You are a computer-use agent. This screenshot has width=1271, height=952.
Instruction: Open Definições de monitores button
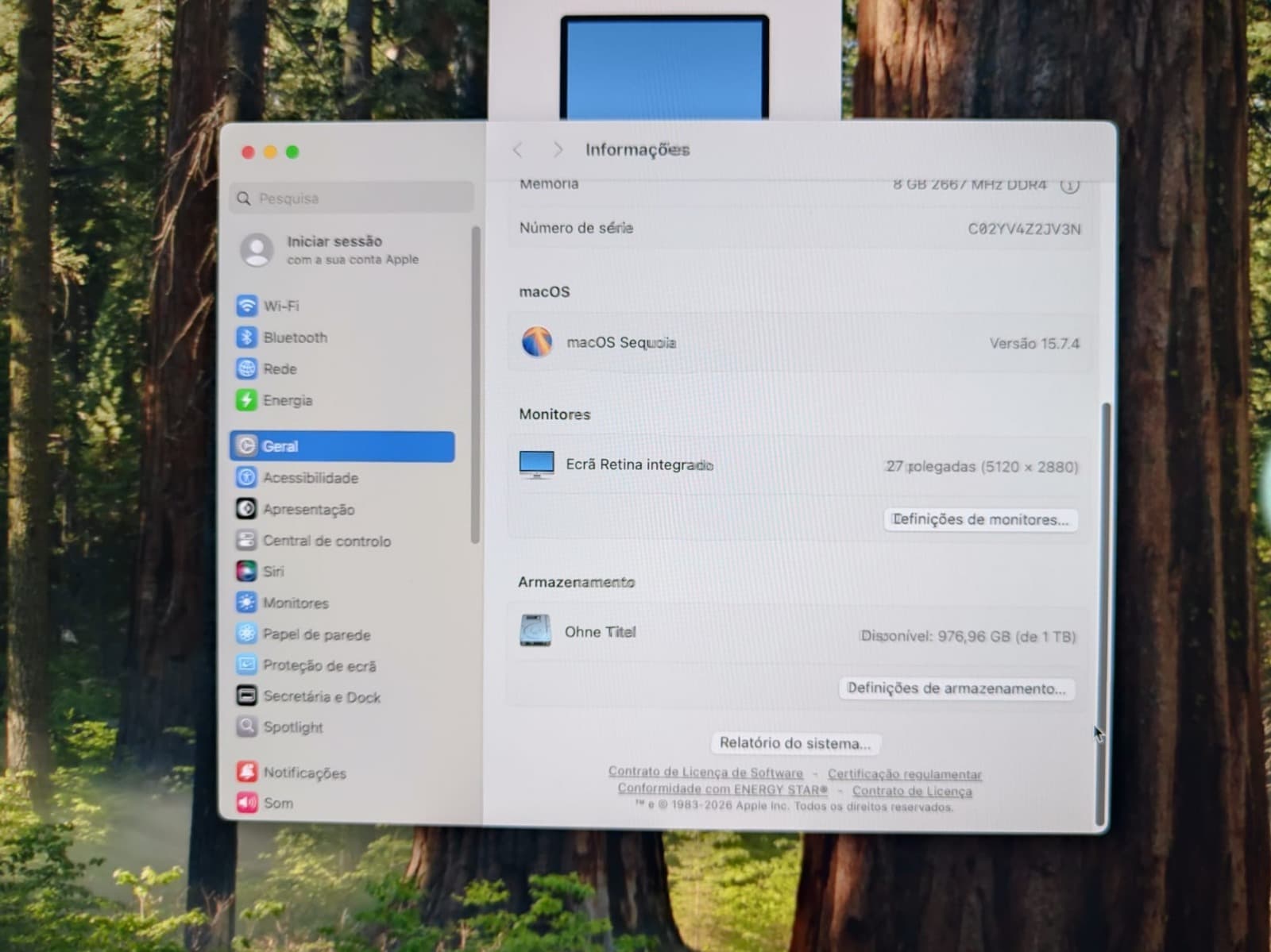[980, 519]
